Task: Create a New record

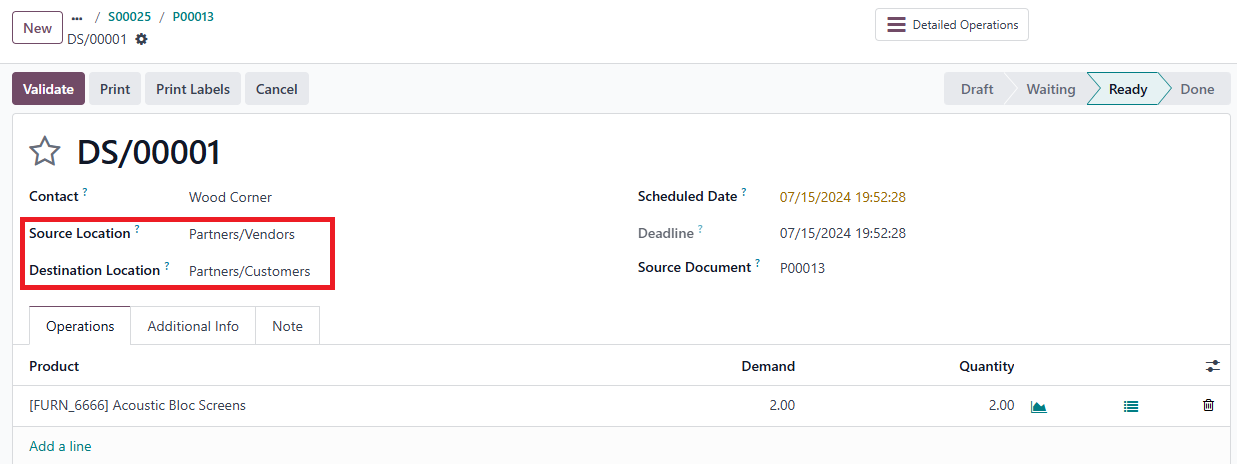Action: 37,28
